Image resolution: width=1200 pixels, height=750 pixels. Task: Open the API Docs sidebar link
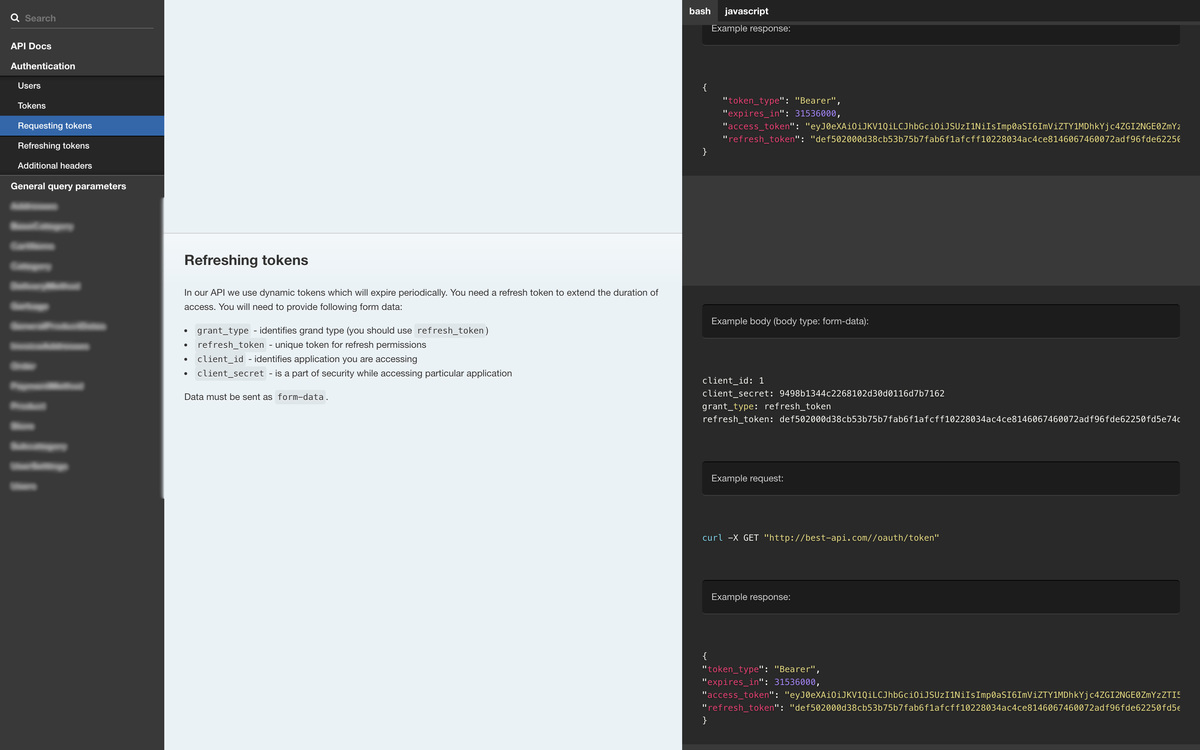pos(31,46)
